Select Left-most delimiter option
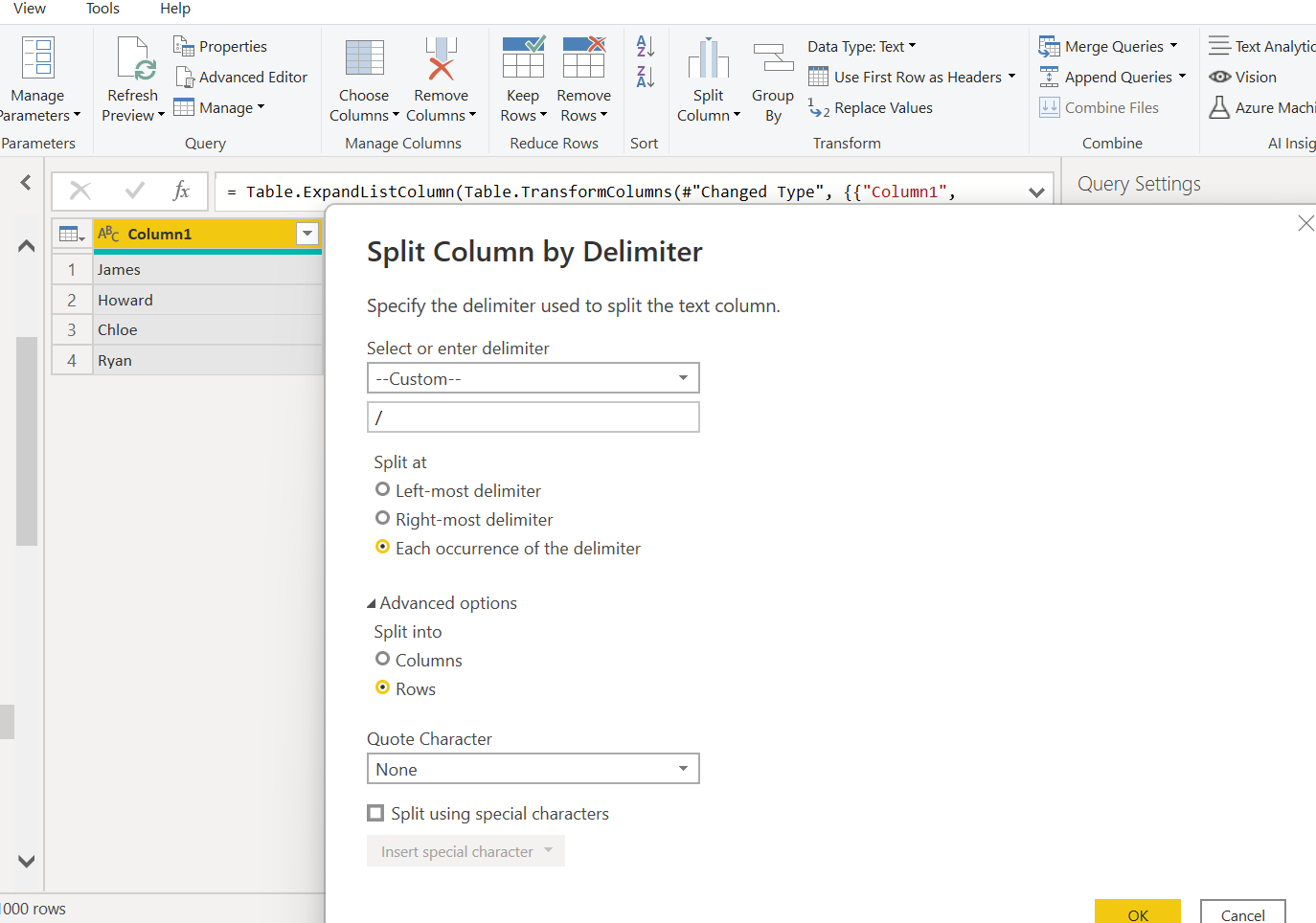Image resolution: width=1316 pixels, height=923 pixels. [382, 489]
